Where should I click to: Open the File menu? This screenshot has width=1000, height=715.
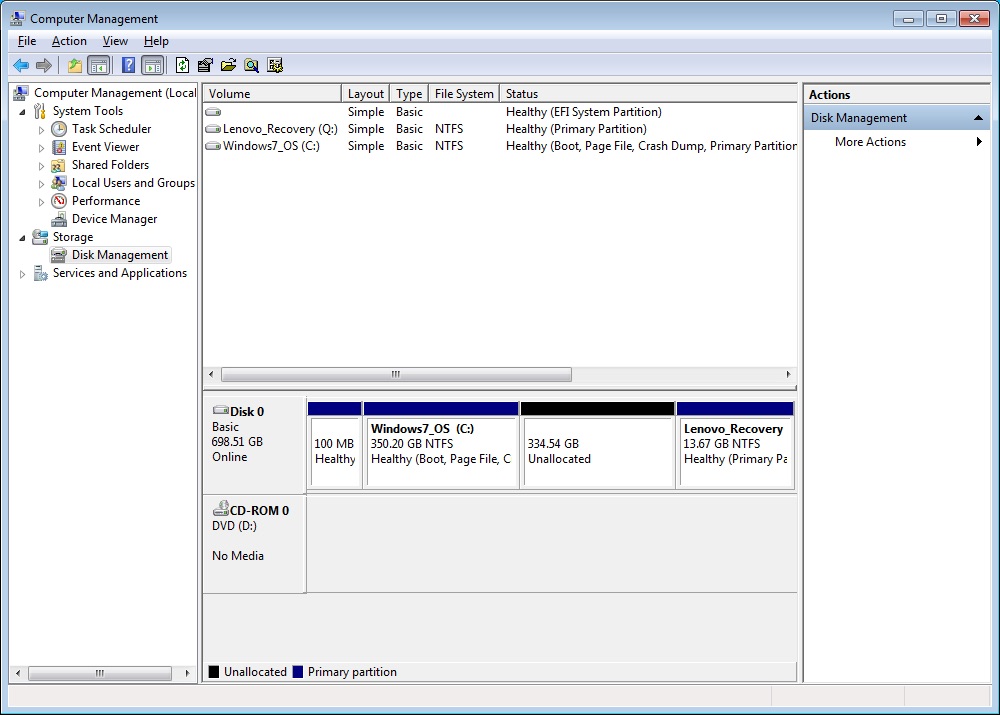pos(27,41)
